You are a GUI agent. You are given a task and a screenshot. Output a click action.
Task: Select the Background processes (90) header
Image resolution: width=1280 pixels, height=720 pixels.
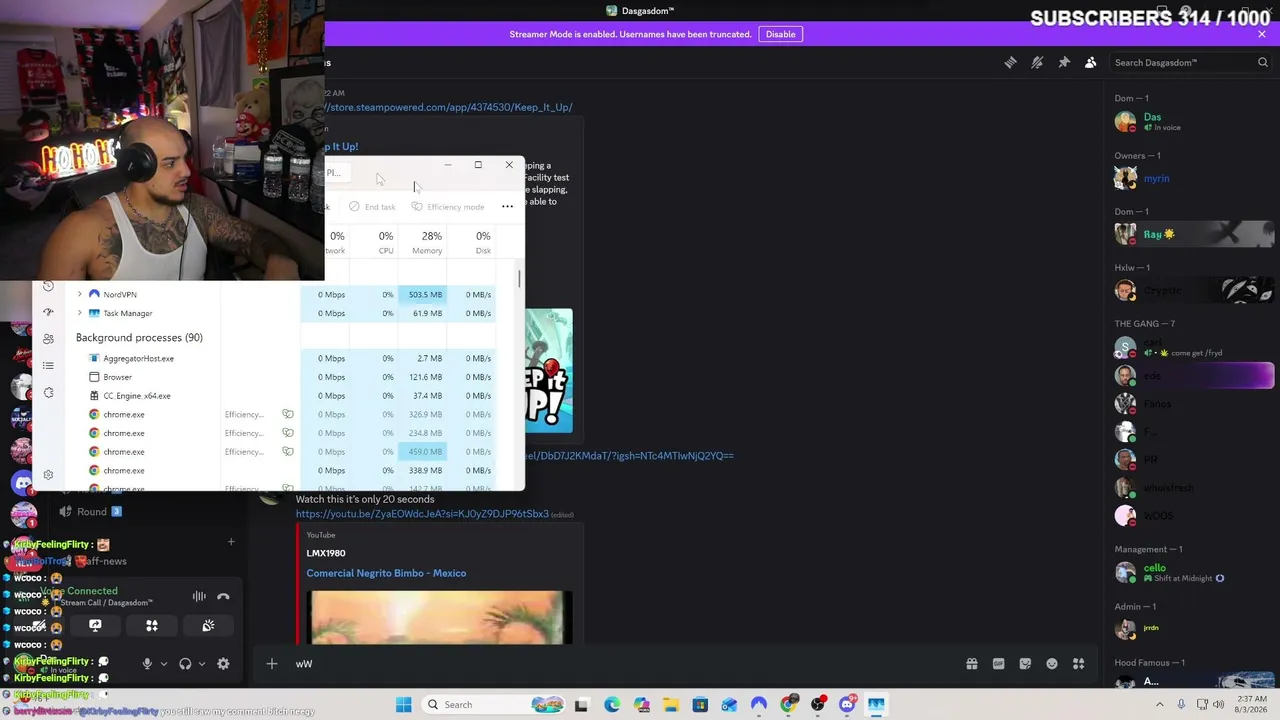tap(139, 338)
